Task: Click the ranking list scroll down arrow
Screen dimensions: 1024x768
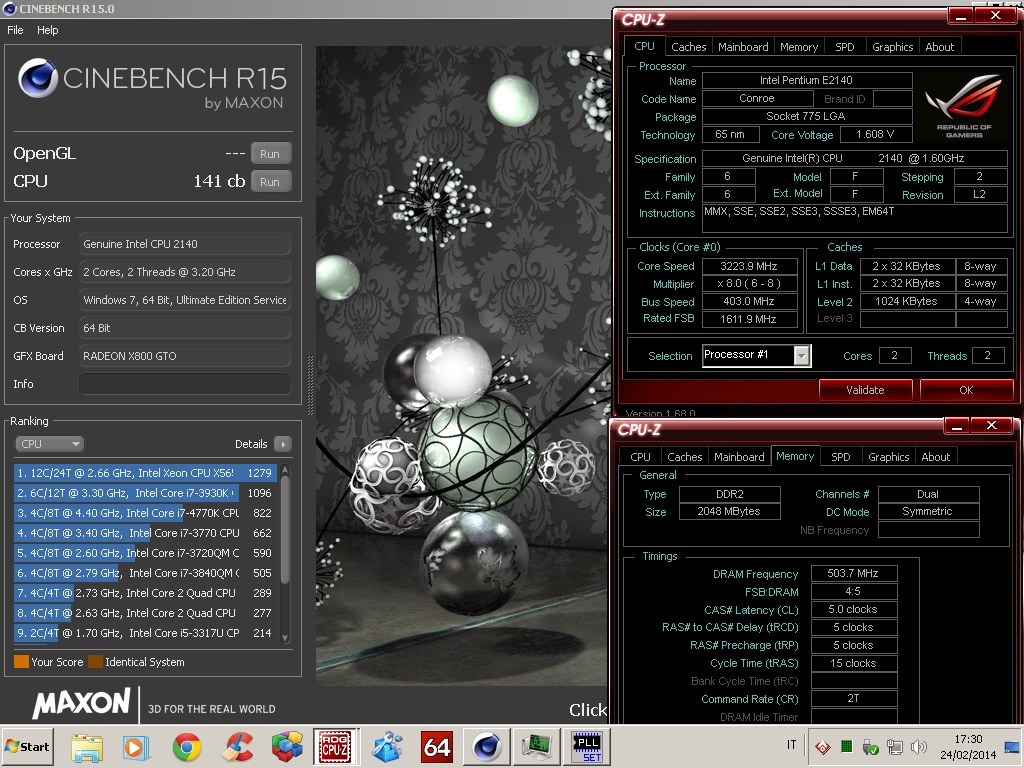Action: pyautogui.click(x=285, y=638)
